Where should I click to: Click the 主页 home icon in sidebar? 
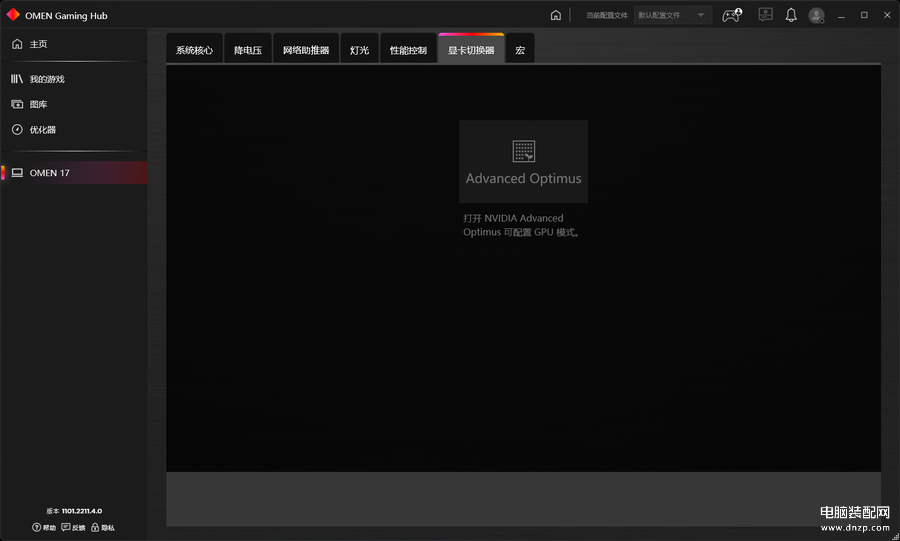pyautogui.click(x=17, y=44)
